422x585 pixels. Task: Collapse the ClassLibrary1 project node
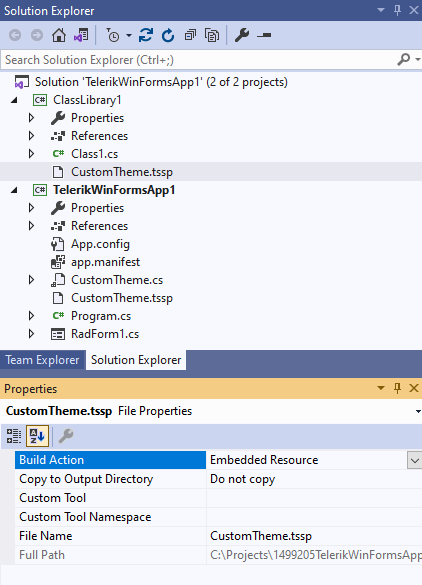[14, 100]
